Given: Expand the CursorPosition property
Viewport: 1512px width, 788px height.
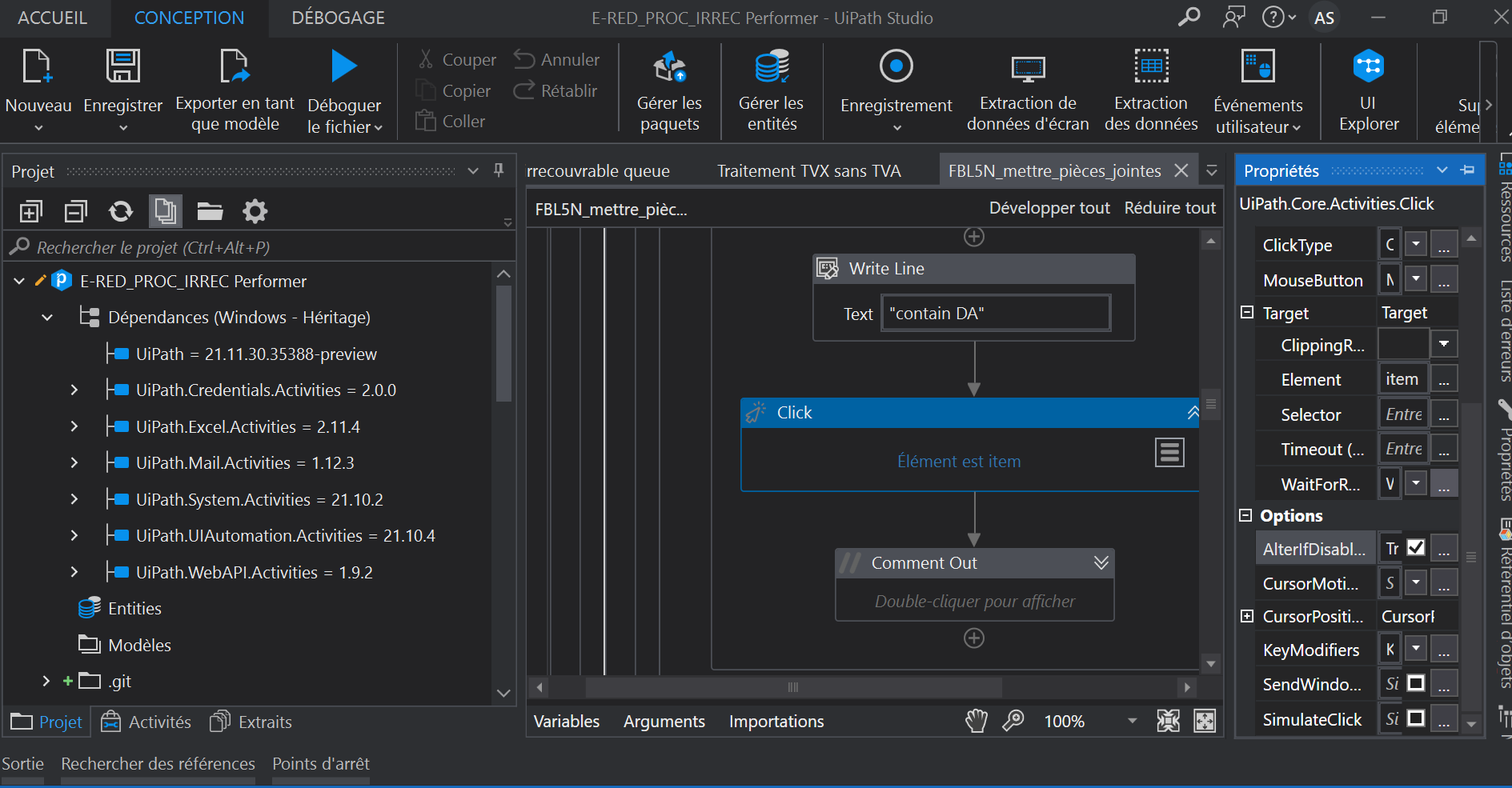Looking at the screenshot, I should point(1247,616).
